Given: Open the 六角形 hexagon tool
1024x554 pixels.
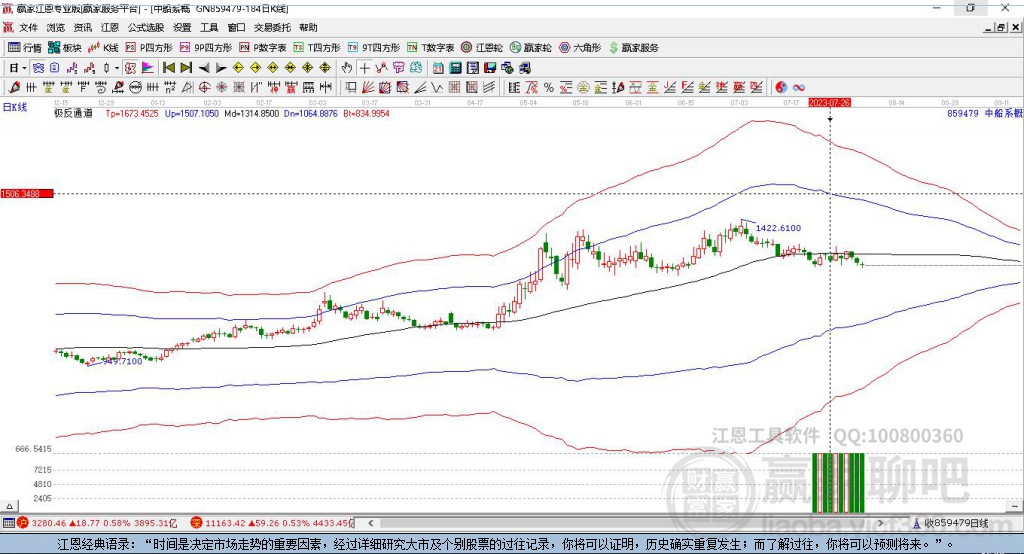Looking at the screenshot, I should pyautogui.click(x=580, y=48).
